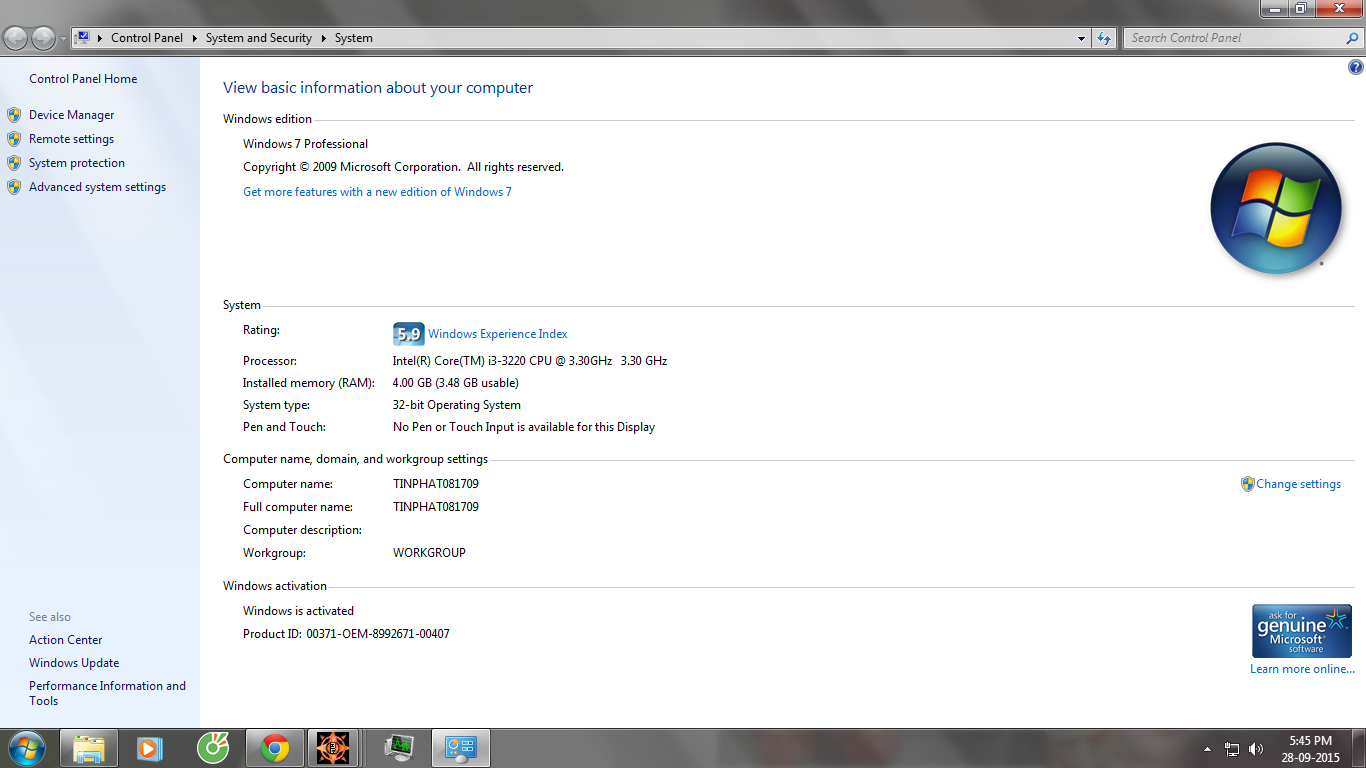Open the Help question mark icon
The image size is (1366, 768).
point(1356,68)
